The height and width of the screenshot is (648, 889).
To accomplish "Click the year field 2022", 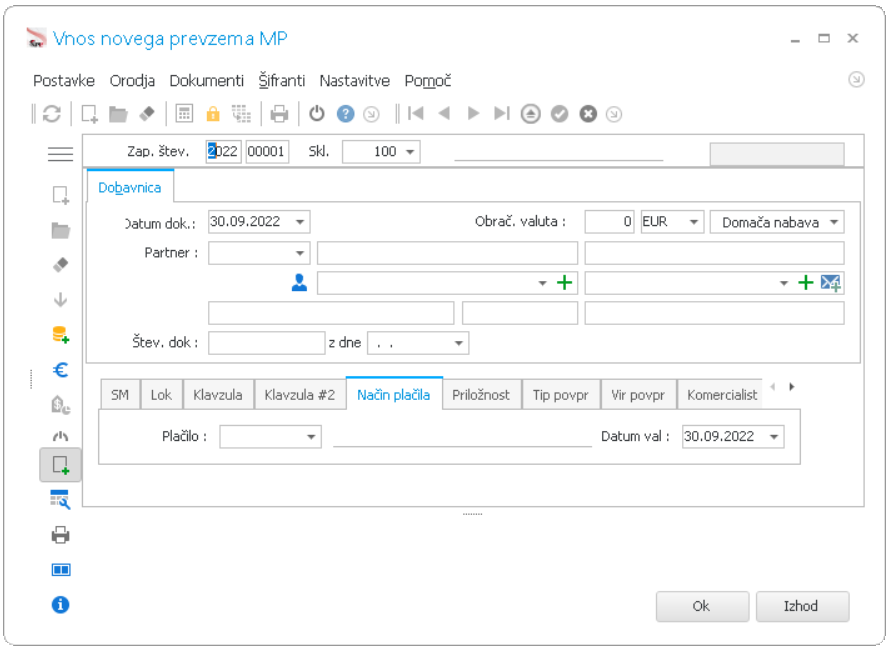I will [x=223, y=152].
